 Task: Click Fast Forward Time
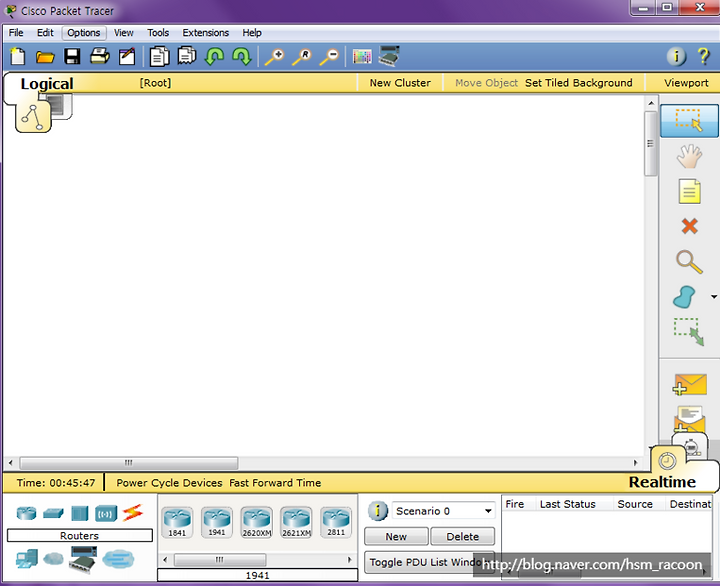click(275, 483)
